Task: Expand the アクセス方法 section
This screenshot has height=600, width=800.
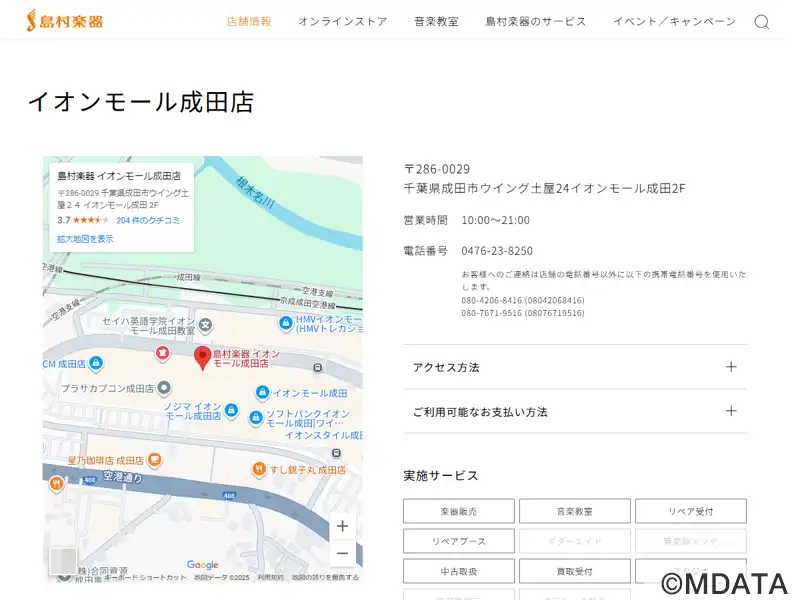Action: [575, 367]
